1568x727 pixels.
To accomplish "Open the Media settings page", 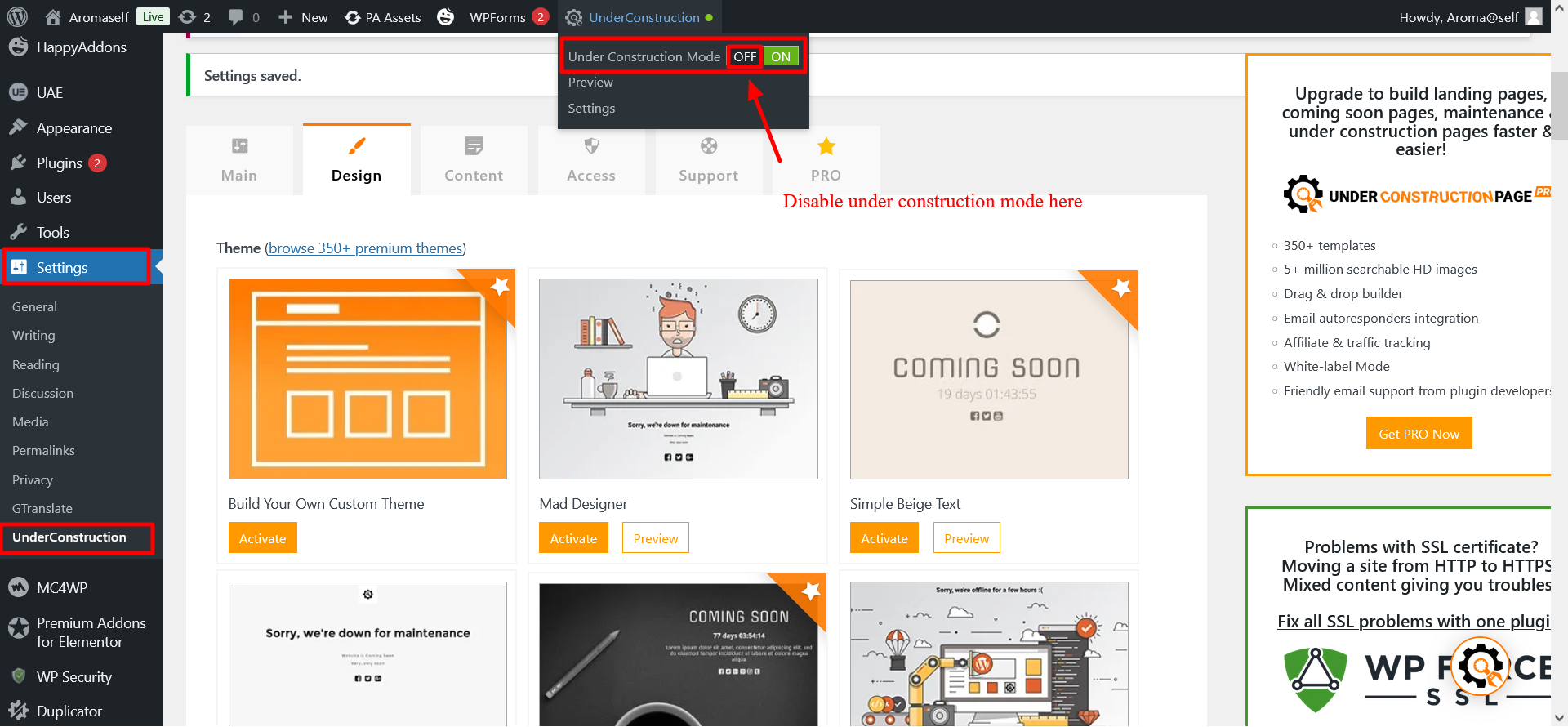I will pos(30,422).
